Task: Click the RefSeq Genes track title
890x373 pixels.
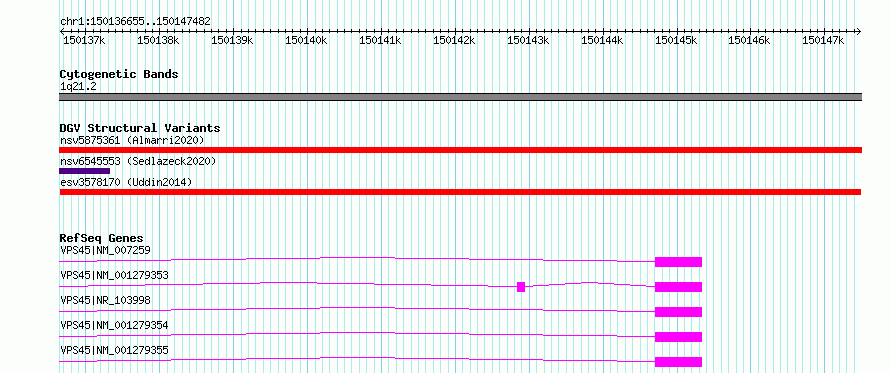Action: click(102, 238)
